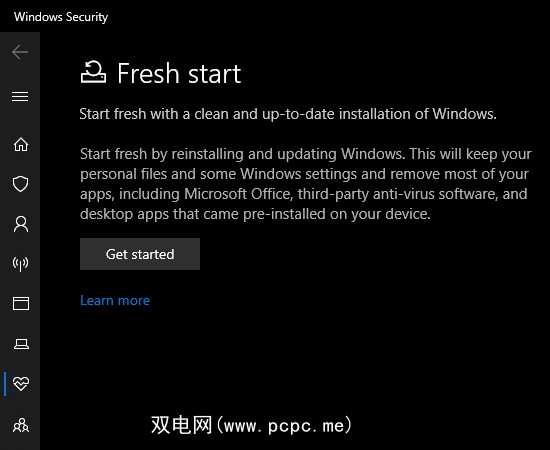Open Account protection person icon
550x450 pixels.
pos(21,224)
